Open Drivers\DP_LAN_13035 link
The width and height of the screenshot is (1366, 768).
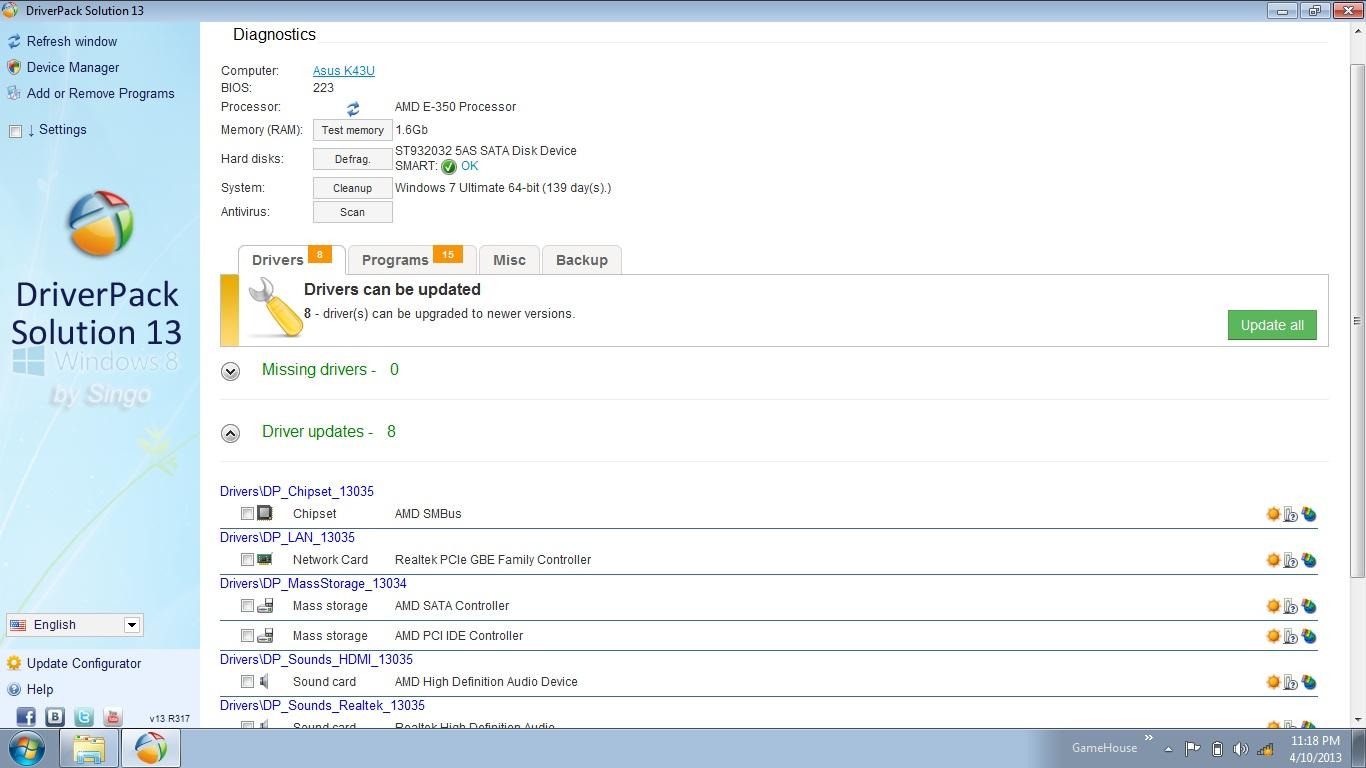pos(287,537)
